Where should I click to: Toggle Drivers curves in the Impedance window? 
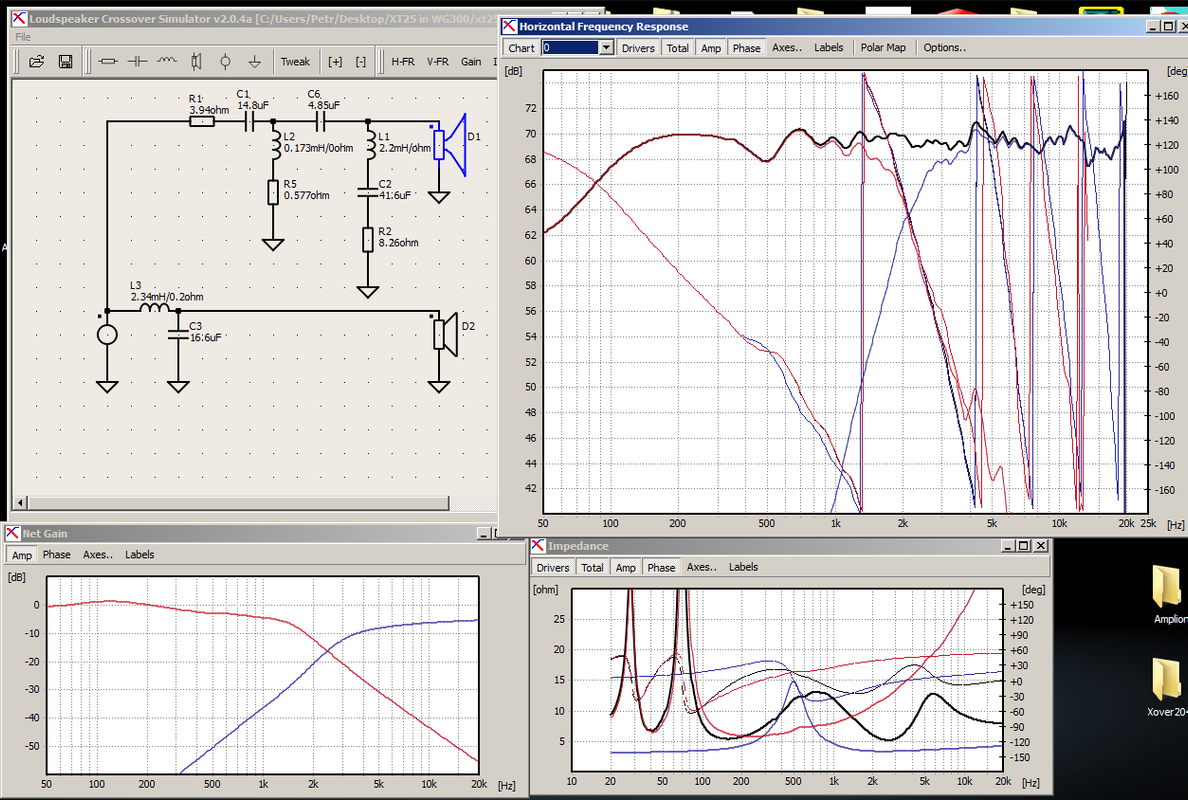[x=552, y=567]
